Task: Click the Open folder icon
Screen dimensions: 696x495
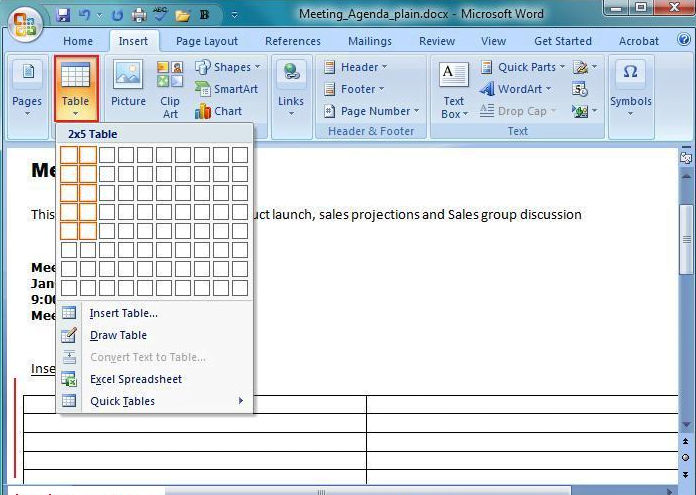Action: point(183,16)
